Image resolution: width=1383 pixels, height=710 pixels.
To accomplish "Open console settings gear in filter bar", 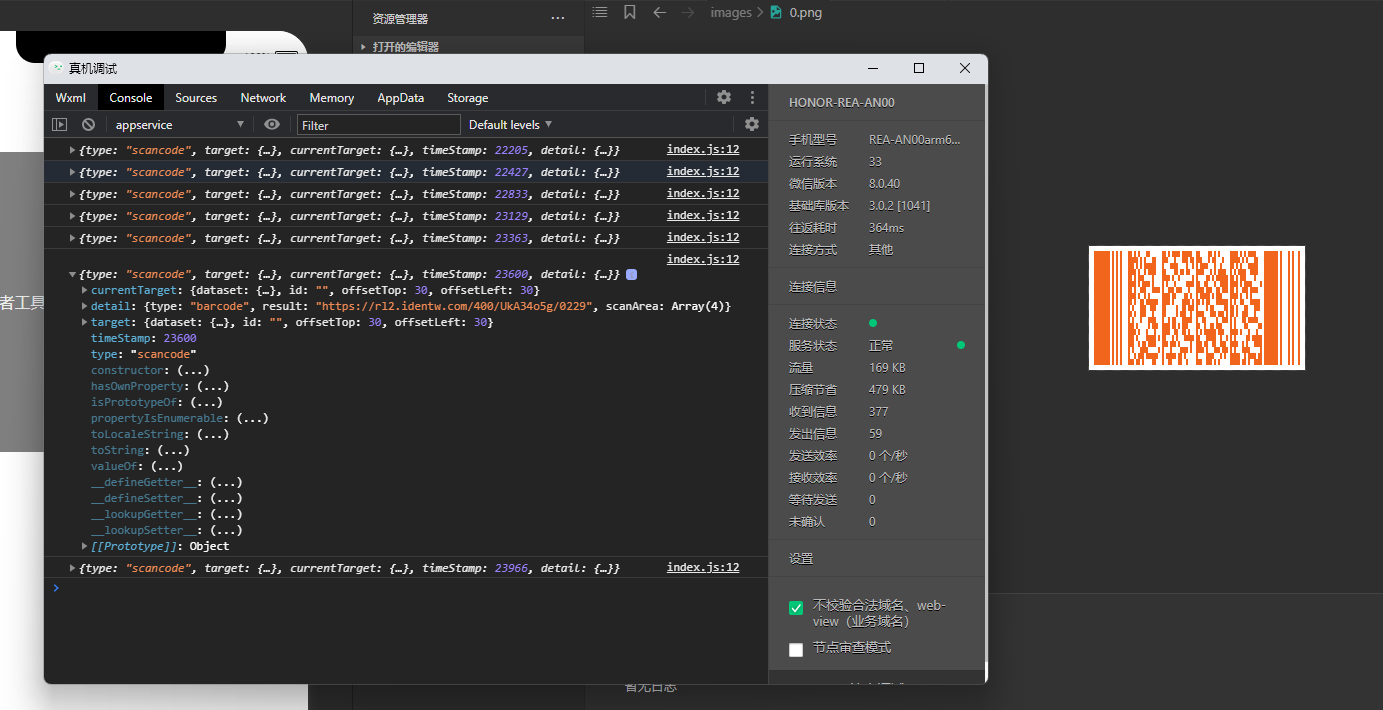I will click(x=752, y=124).
